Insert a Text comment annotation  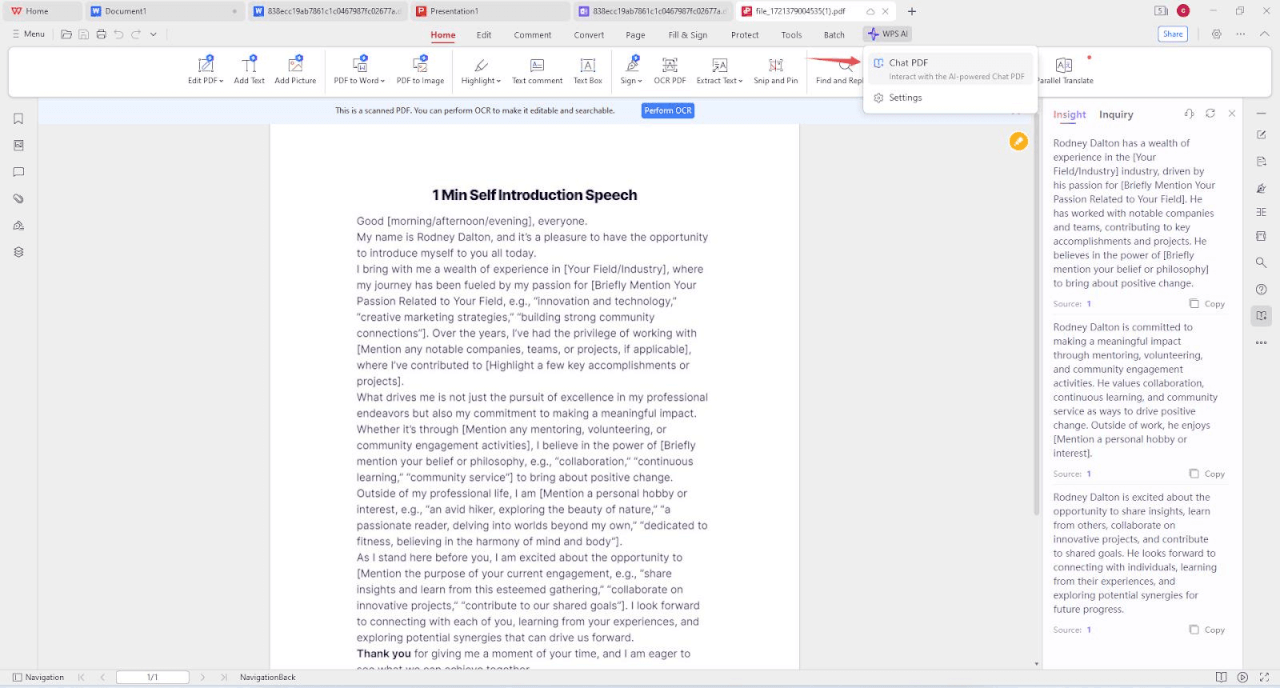537,66
